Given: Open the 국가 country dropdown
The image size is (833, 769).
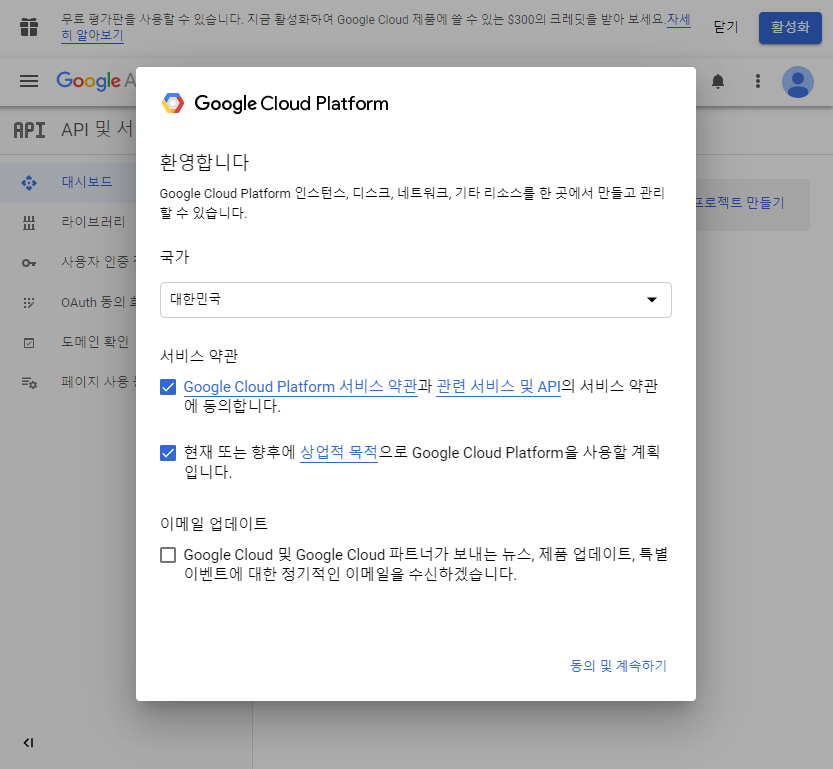Looking at the screenshot, I should coord(415,299).
